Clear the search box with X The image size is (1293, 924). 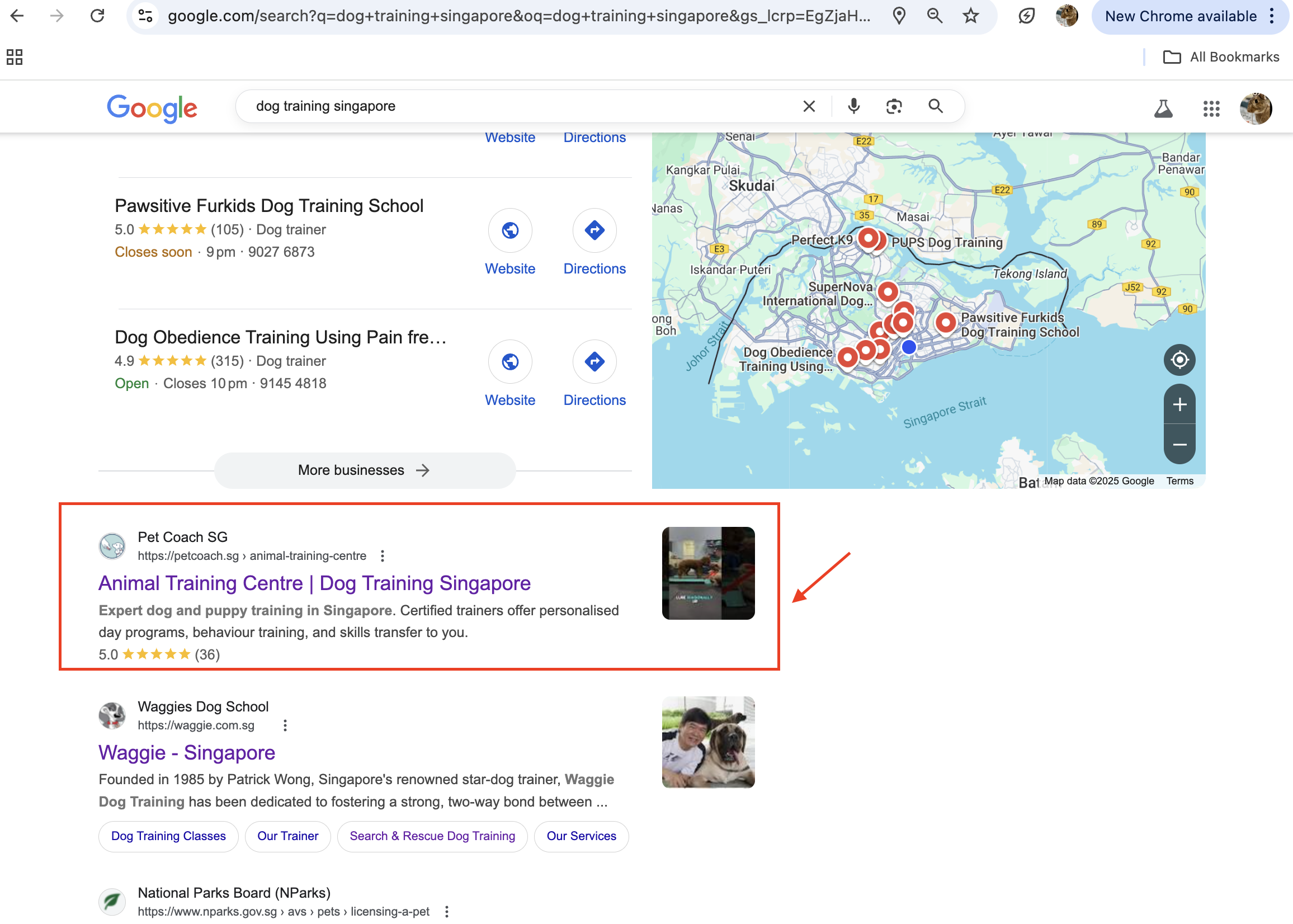809,106
